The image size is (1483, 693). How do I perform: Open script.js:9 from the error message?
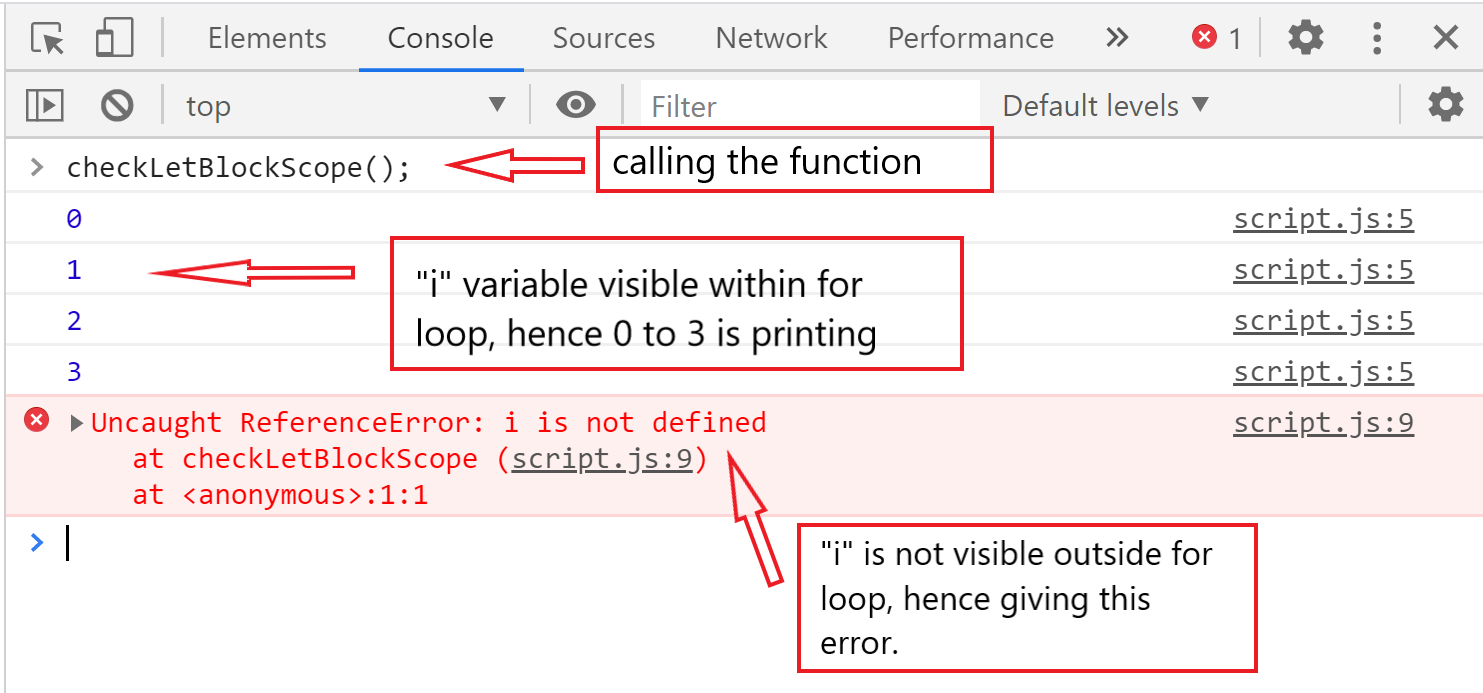coord(1323,422)
